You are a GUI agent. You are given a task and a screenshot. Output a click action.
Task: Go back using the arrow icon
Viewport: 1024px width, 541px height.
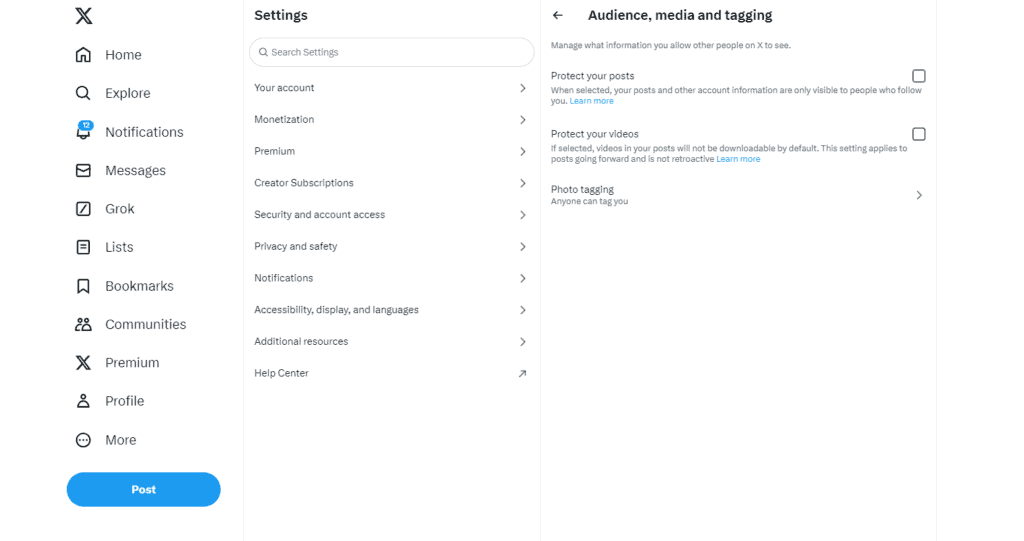click(558, 16)
